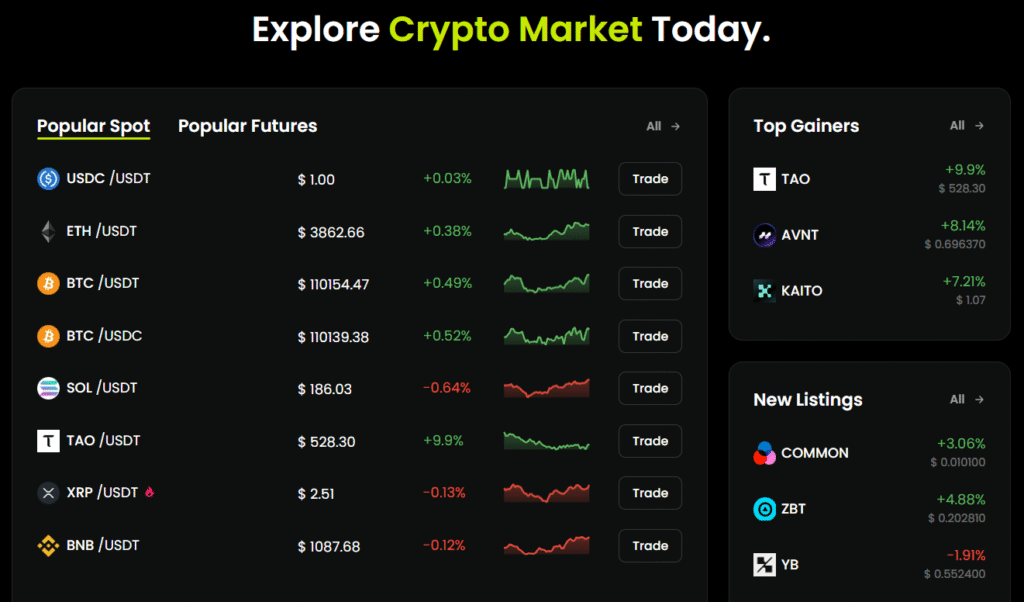View All popular spot markets
The image size is (1024, 602).
click(663, 127)
